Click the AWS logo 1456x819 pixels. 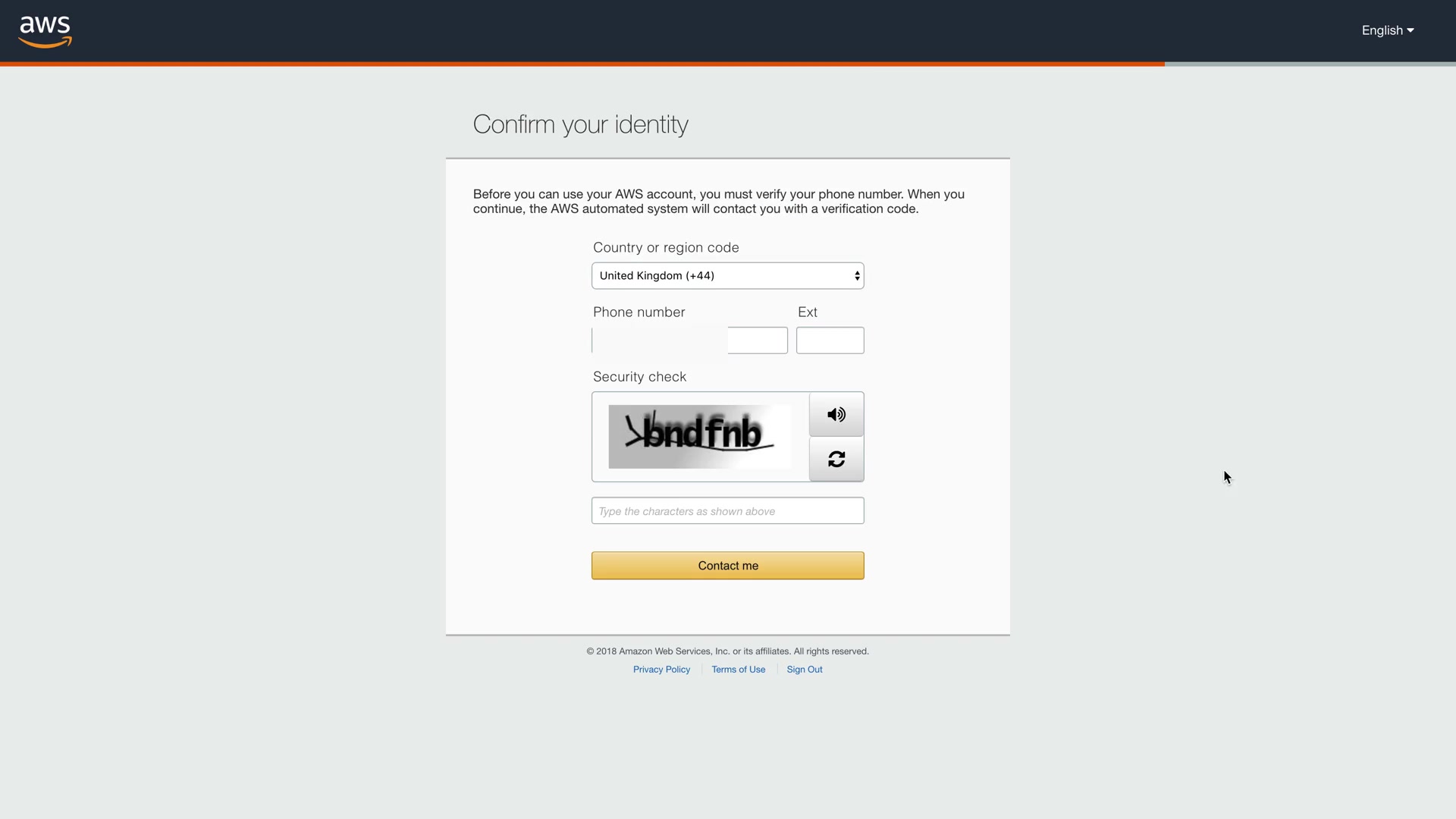click(45, 31)
